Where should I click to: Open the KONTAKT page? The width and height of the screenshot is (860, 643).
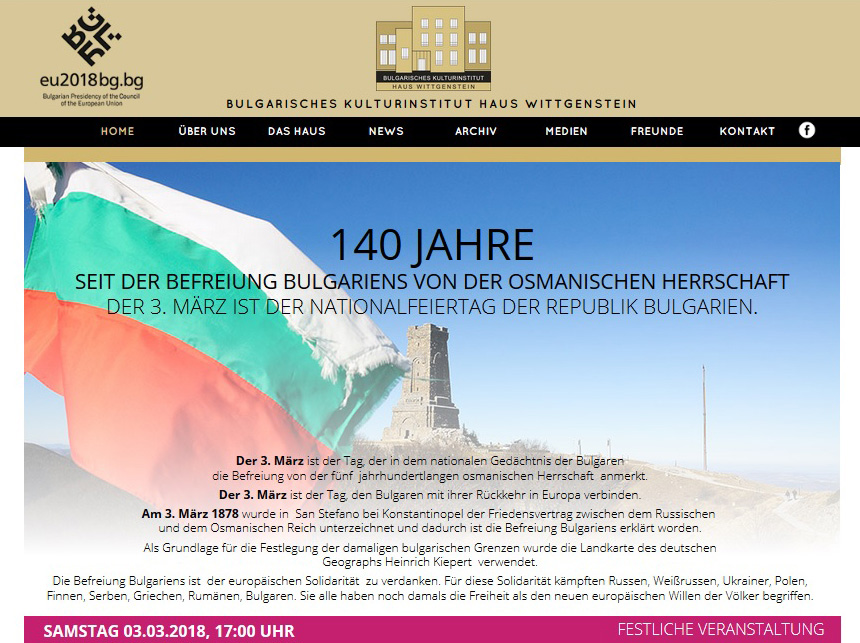coord(747,131)
